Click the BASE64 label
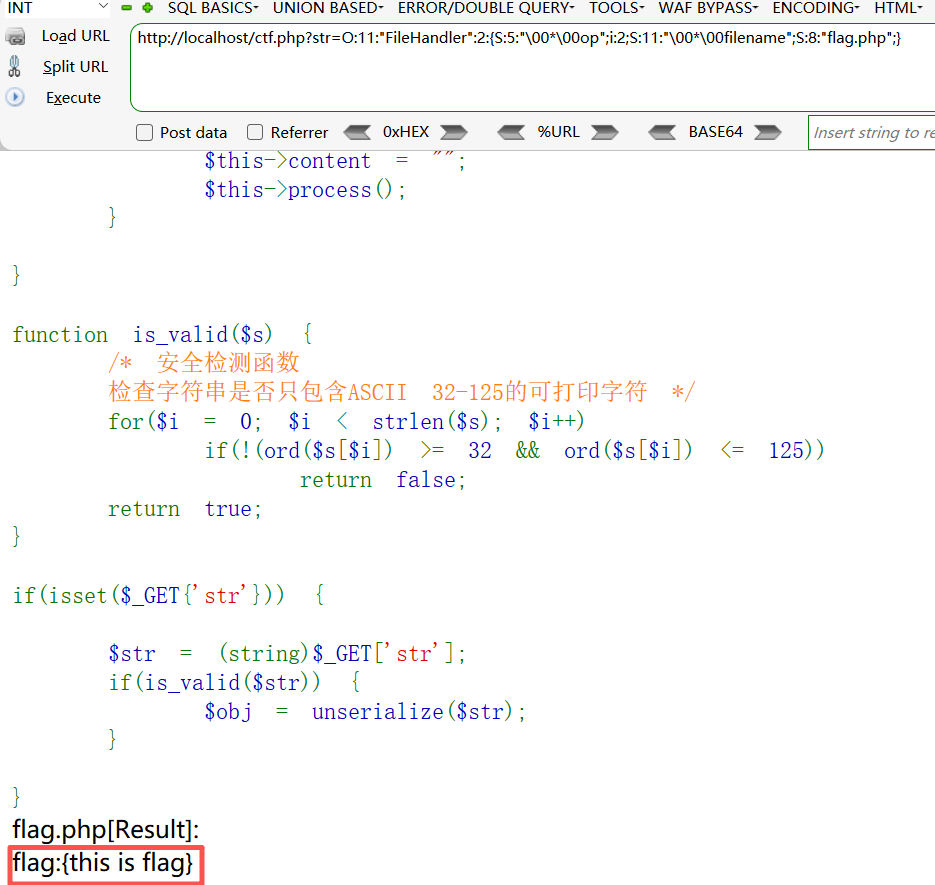 (x=716, y=132)
